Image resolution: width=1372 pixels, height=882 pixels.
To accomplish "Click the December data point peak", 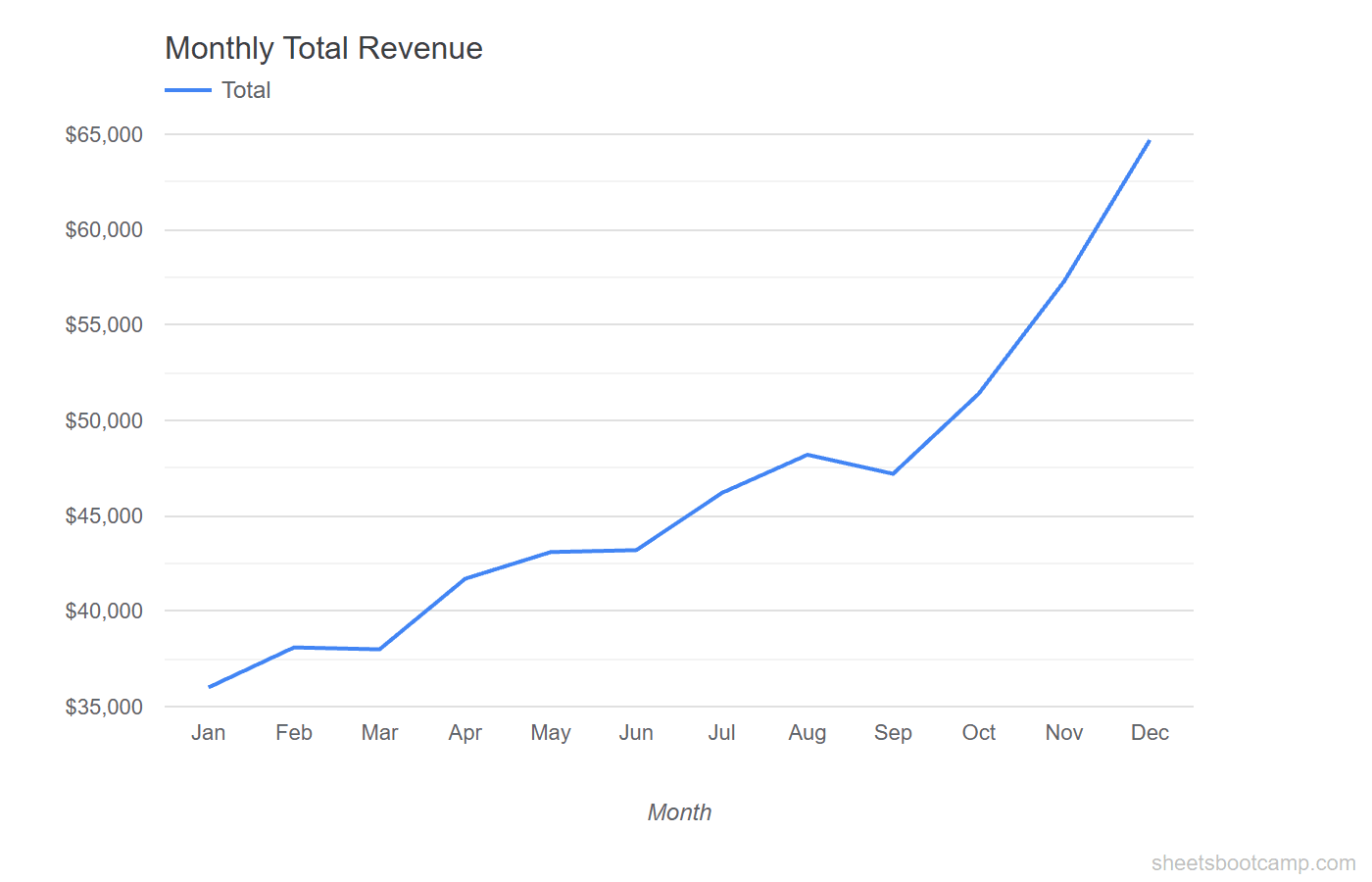I will click(x=1148, y=142).
